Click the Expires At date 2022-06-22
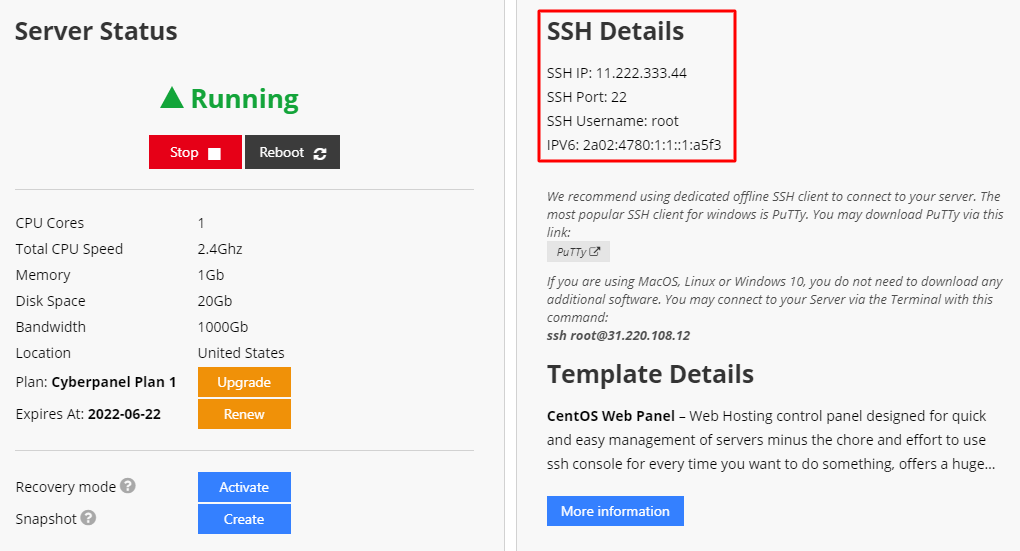Viewport: 1020px width, 551px height. click(x=124, y=414)
